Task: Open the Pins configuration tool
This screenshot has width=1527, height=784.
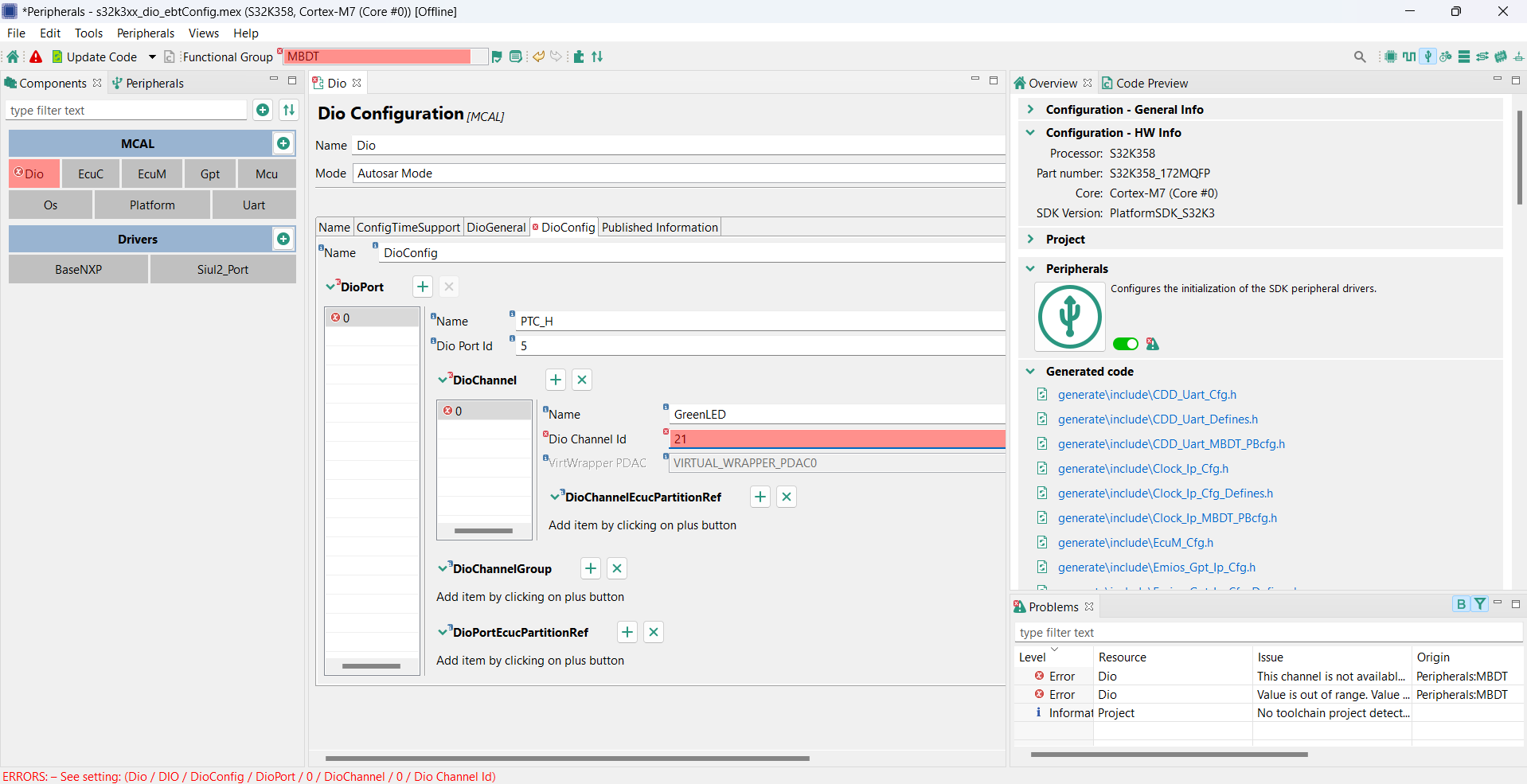Action: point(1389,57)
